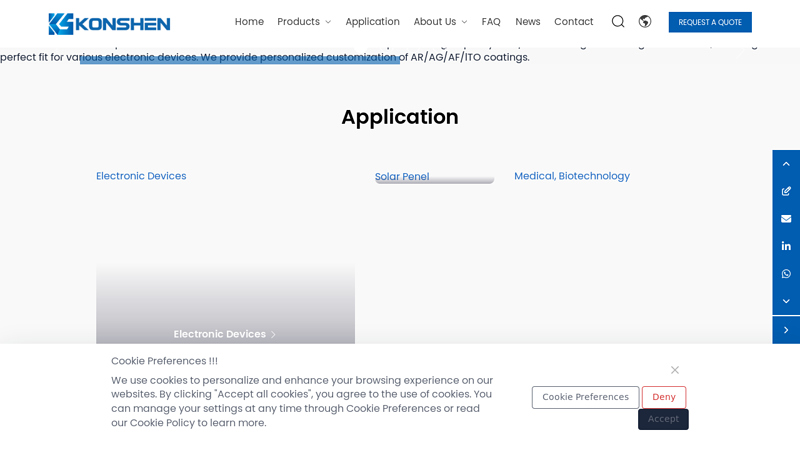Image resolution: width=800 pixels, height=450 pixels.
Task: Open the email envelope sidebar icon
Action: (786, 219)
